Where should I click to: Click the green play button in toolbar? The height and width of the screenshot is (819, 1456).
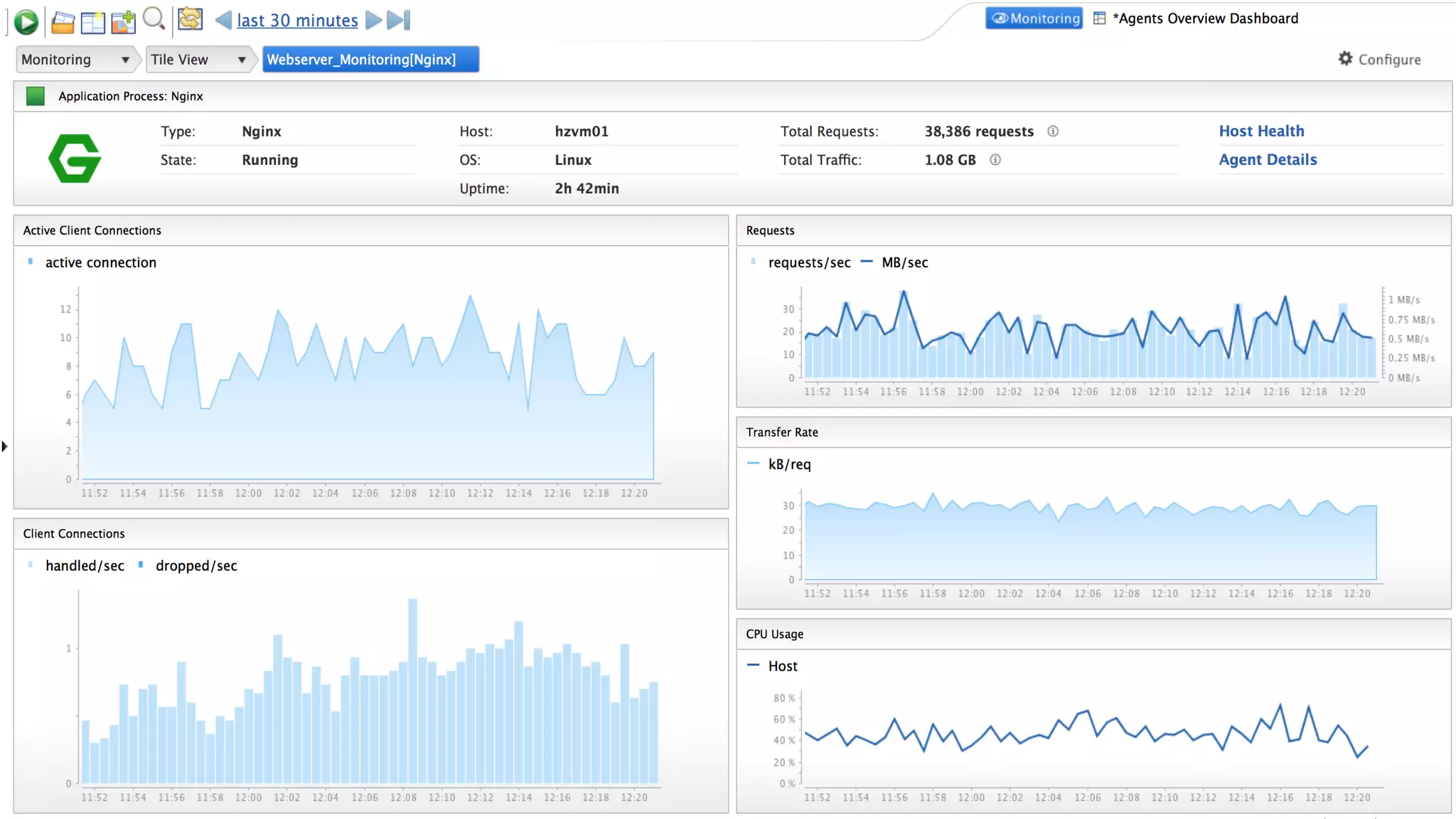(x=26, y=21)
